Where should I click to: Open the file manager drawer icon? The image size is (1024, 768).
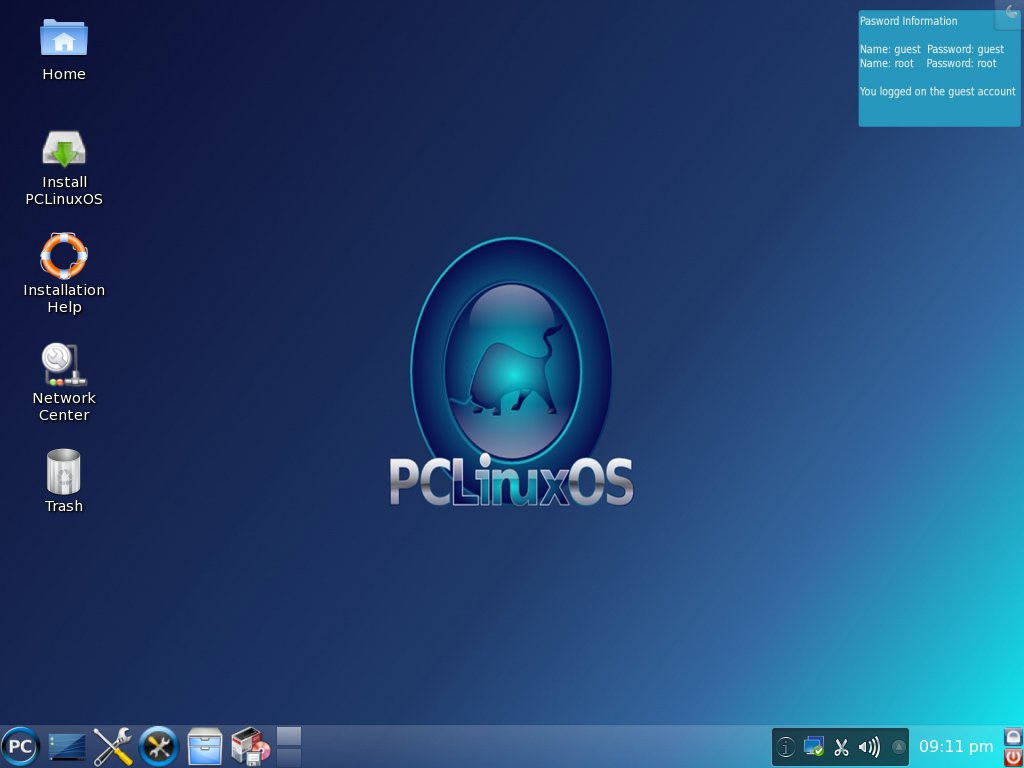pyautogui.click(x=204, y=746)
